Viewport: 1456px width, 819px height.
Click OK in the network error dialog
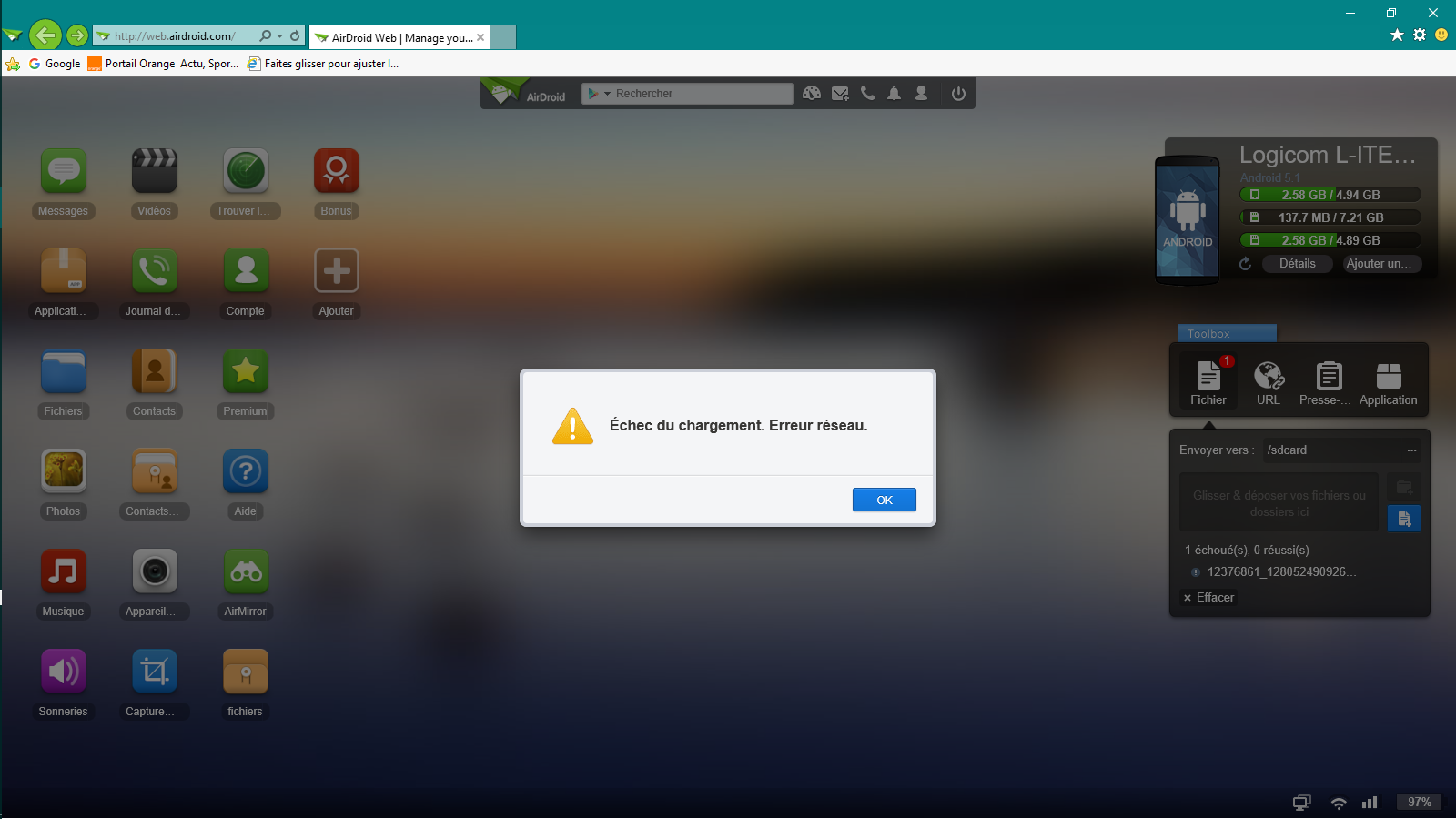point(884,500)
